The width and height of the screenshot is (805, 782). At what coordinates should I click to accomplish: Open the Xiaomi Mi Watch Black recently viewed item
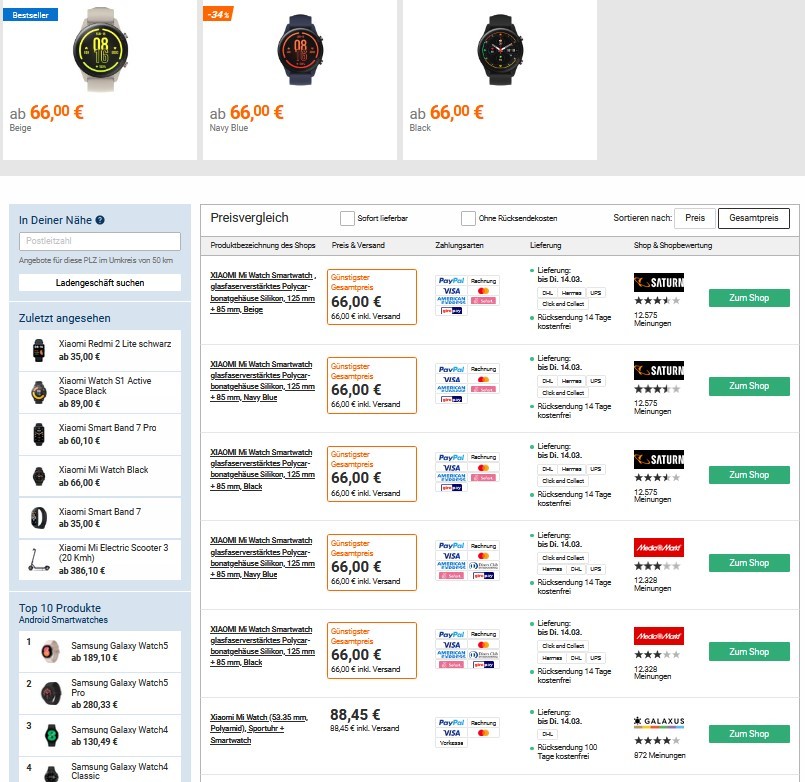pos(100,476)
